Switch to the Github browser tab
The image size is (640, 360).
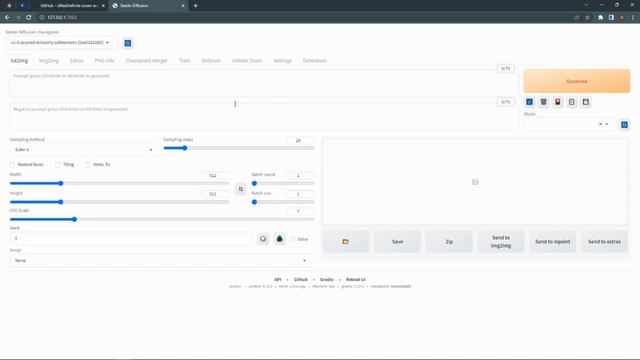point(69,6)
